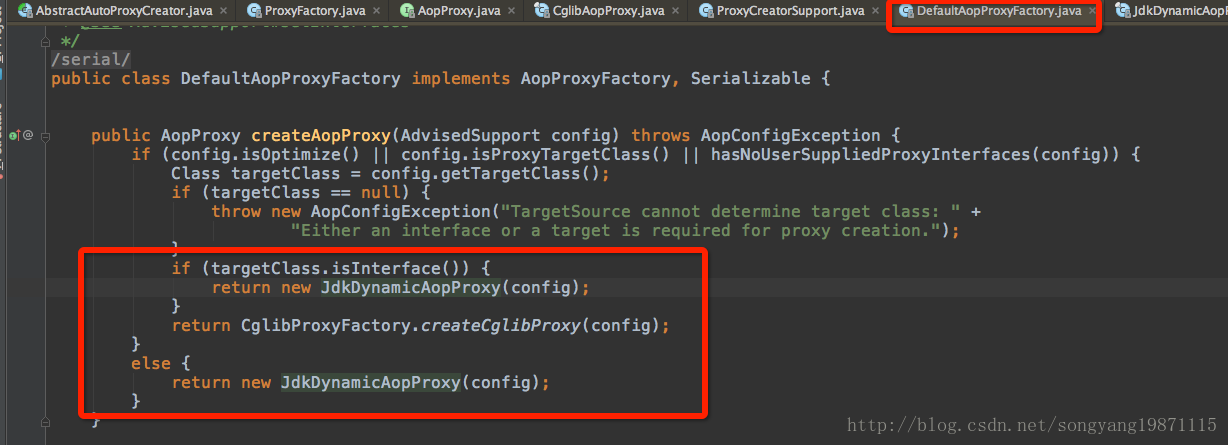The width and height of the screenshot is (1228, 445).
Task: Click the targetClass.isInterface() call
Action: [340, 268]
